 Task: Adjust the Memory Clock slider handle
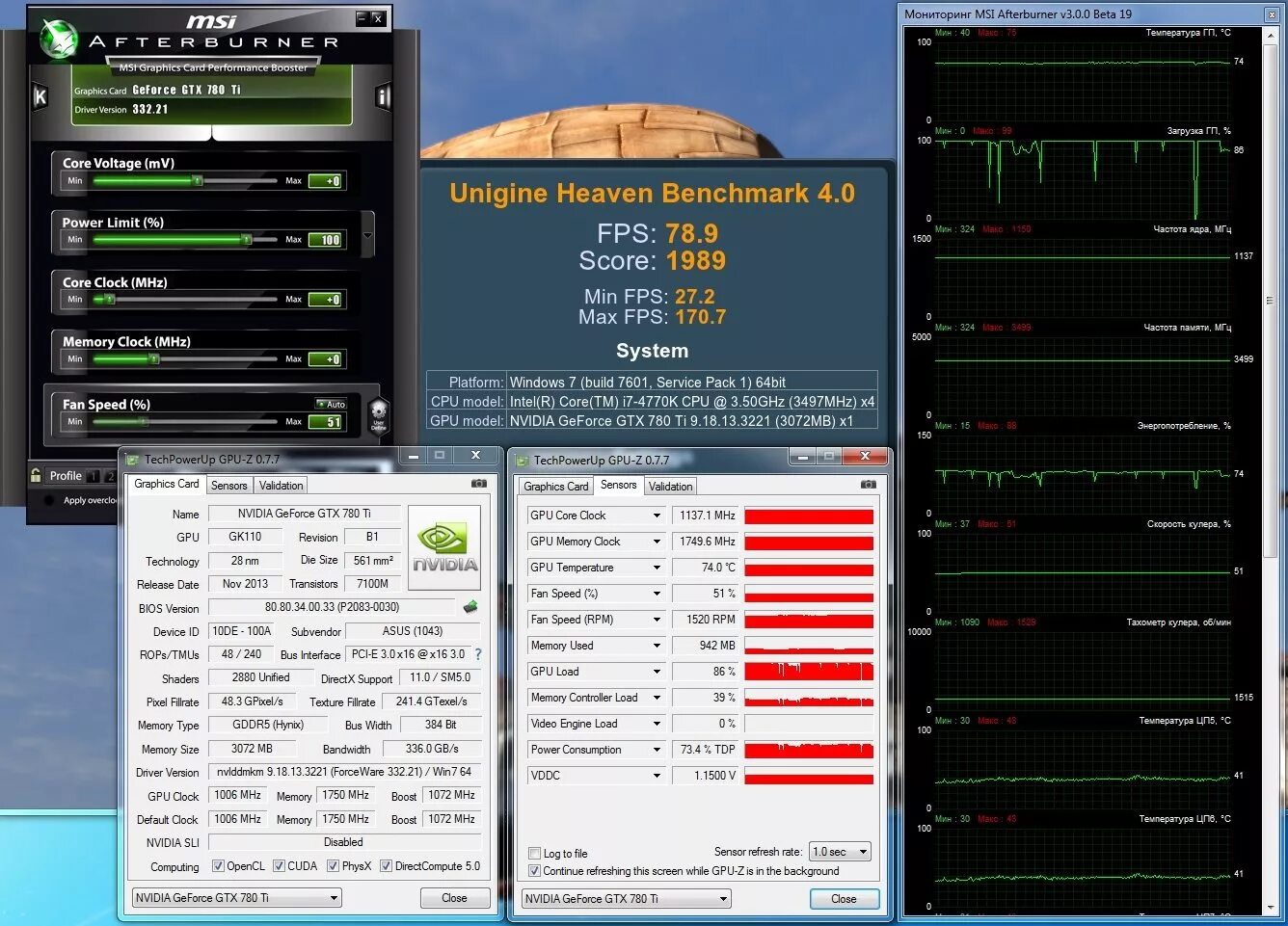153,358
